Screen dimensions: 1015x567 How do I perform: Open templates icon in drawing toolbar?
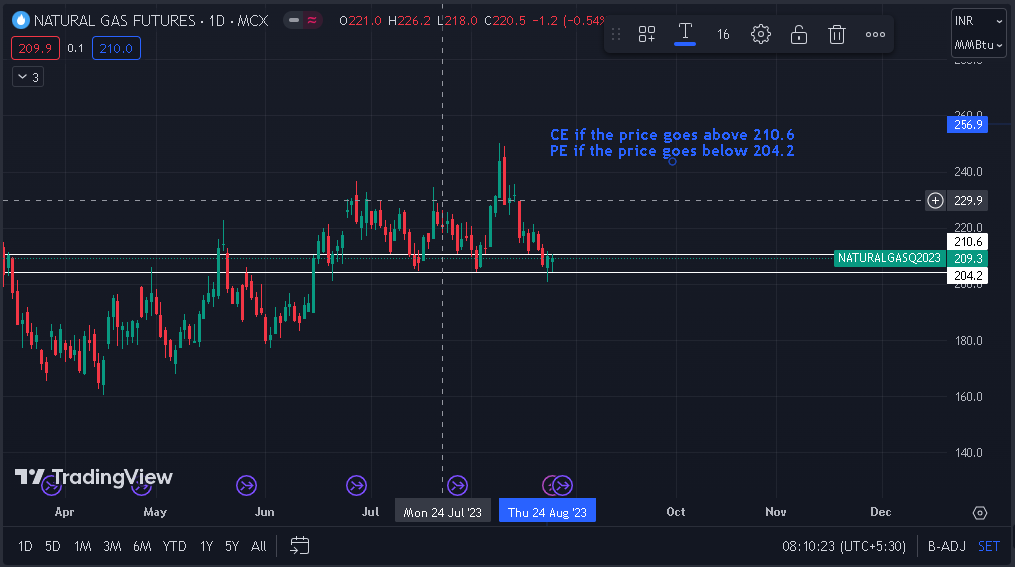point(647,34)
